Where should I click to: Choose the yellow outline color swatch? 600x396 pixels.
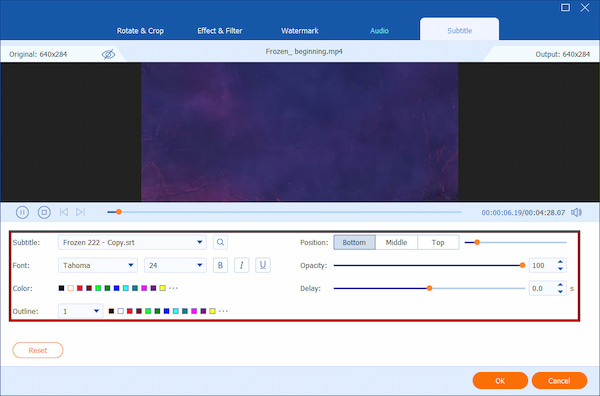(212, 311)
